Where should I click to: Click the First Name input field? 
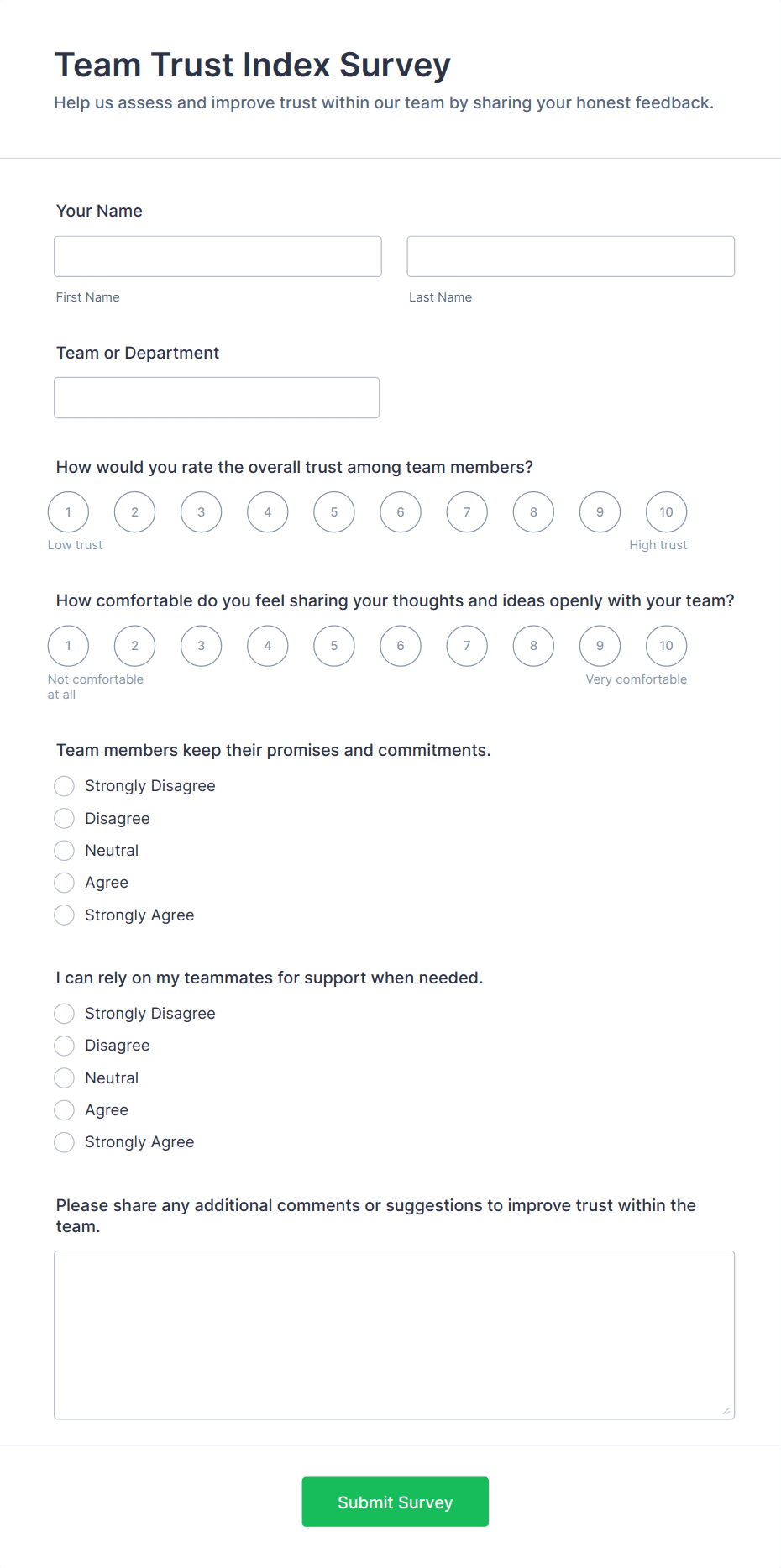[218, 256]
